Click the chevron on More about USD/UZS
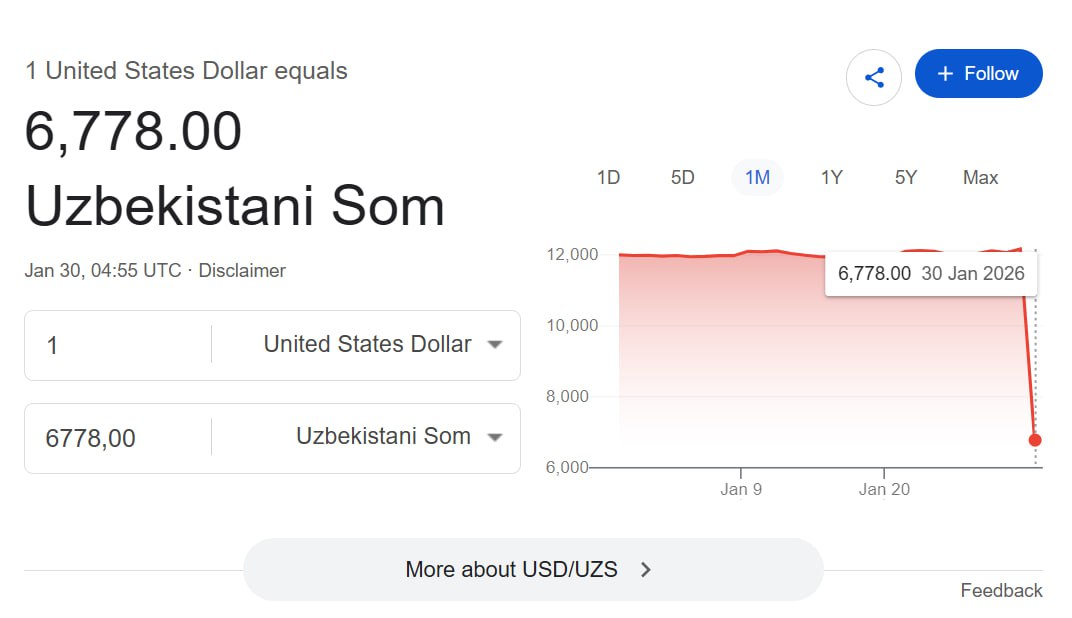The image size is (1072, 618). [646, 569]
